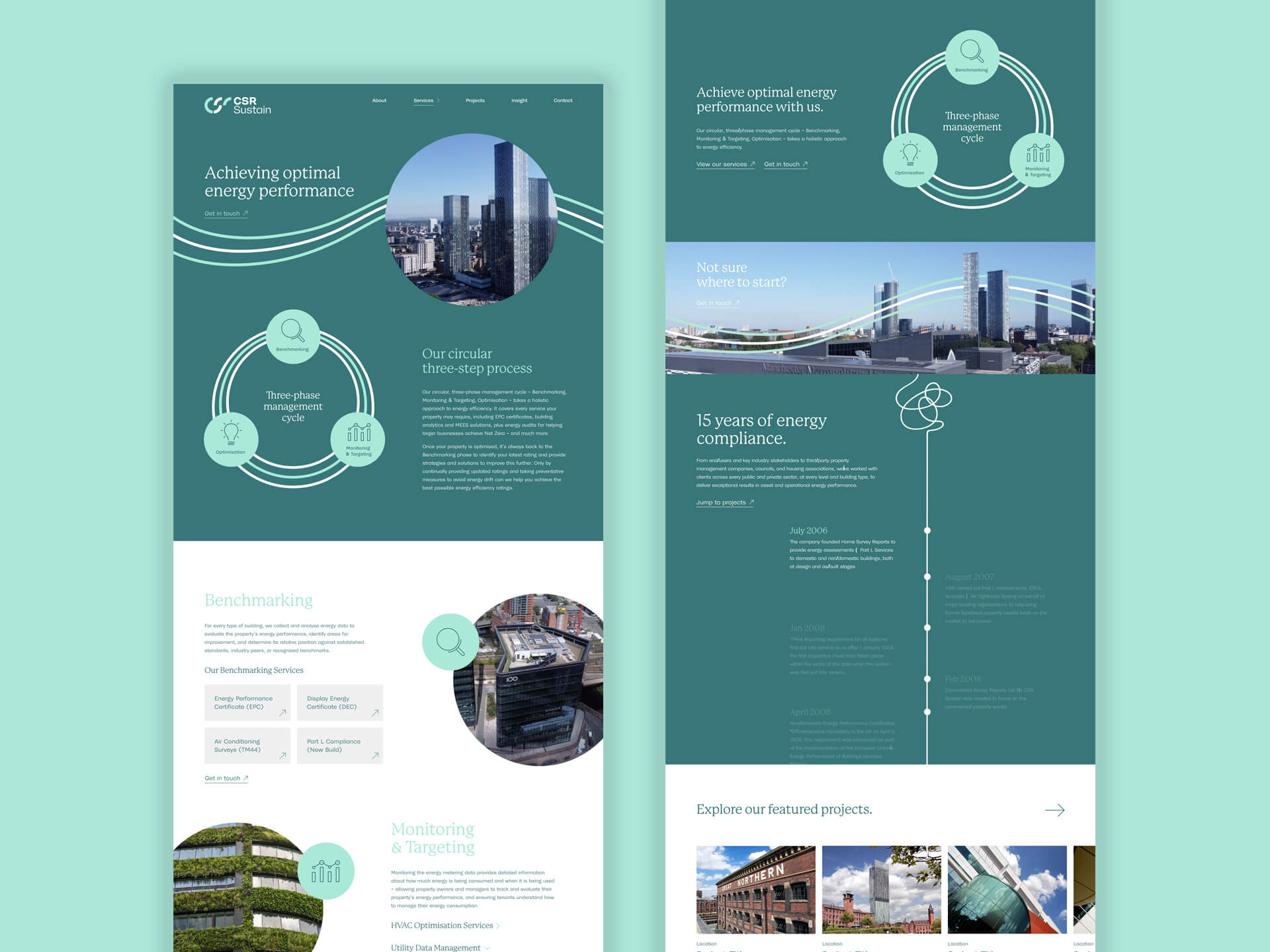The width and height of the screenshot is (1270, 952).
Task: Select the Jan 2008 timeline marker
Action: click(927, 627)
